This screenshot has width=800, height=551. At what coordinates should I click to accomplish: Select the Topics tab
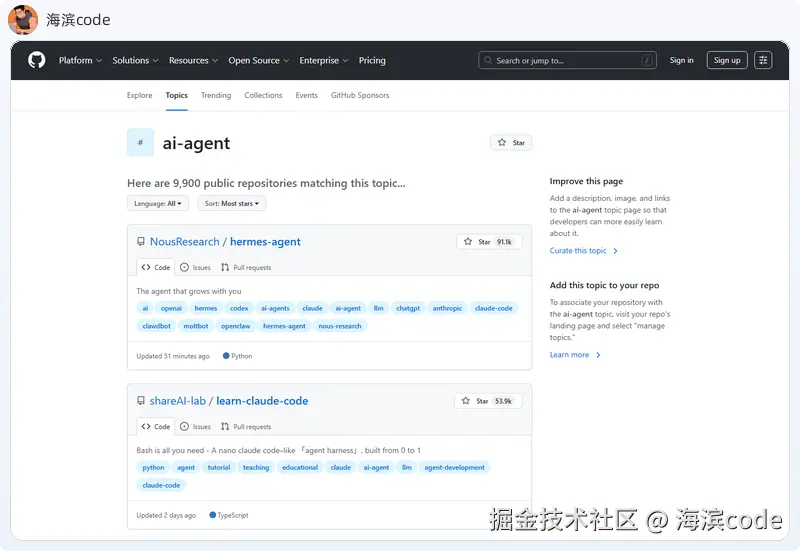[177, 95]
